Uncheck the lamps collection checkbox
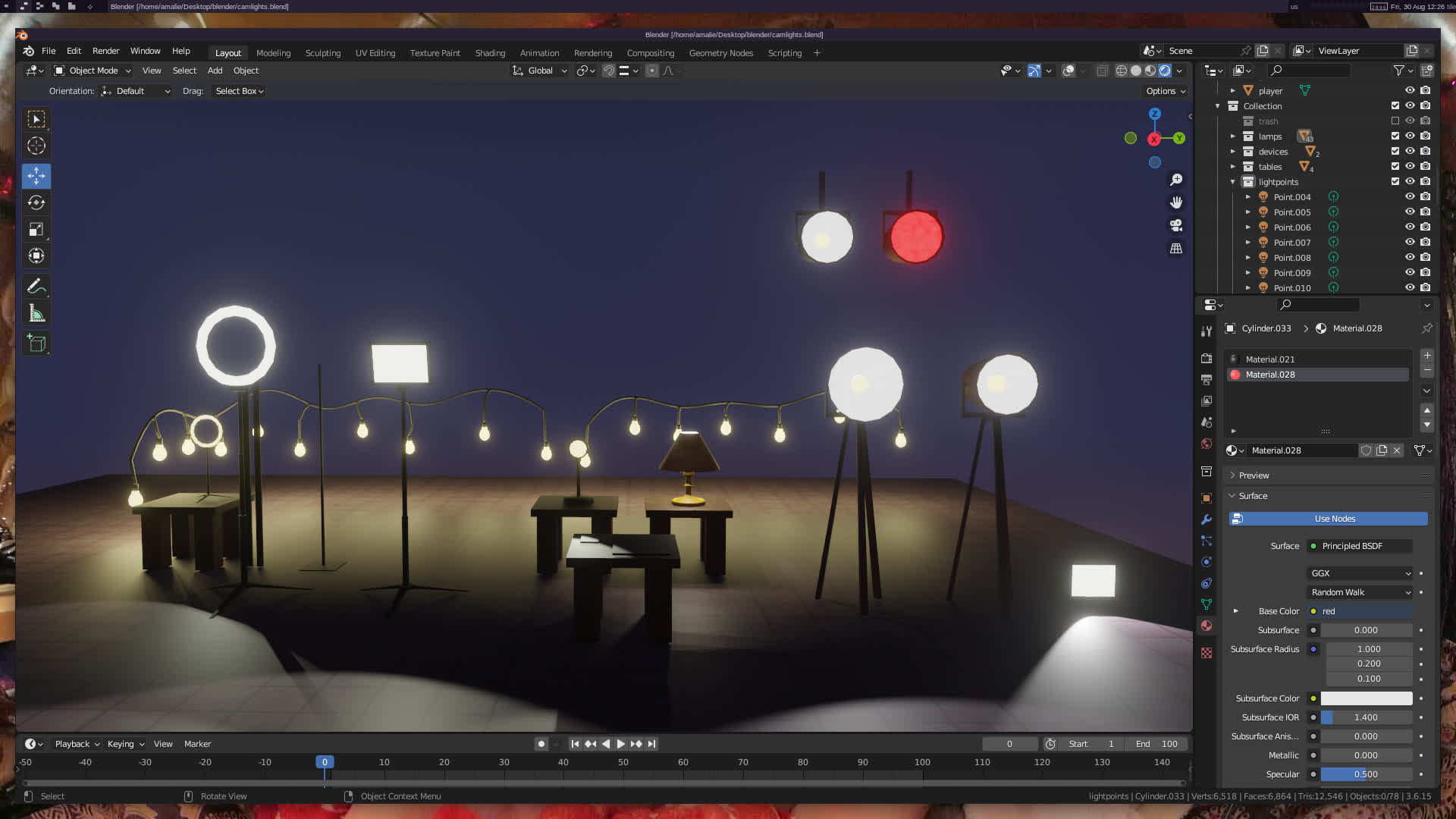 click(x=1395, y=136)
